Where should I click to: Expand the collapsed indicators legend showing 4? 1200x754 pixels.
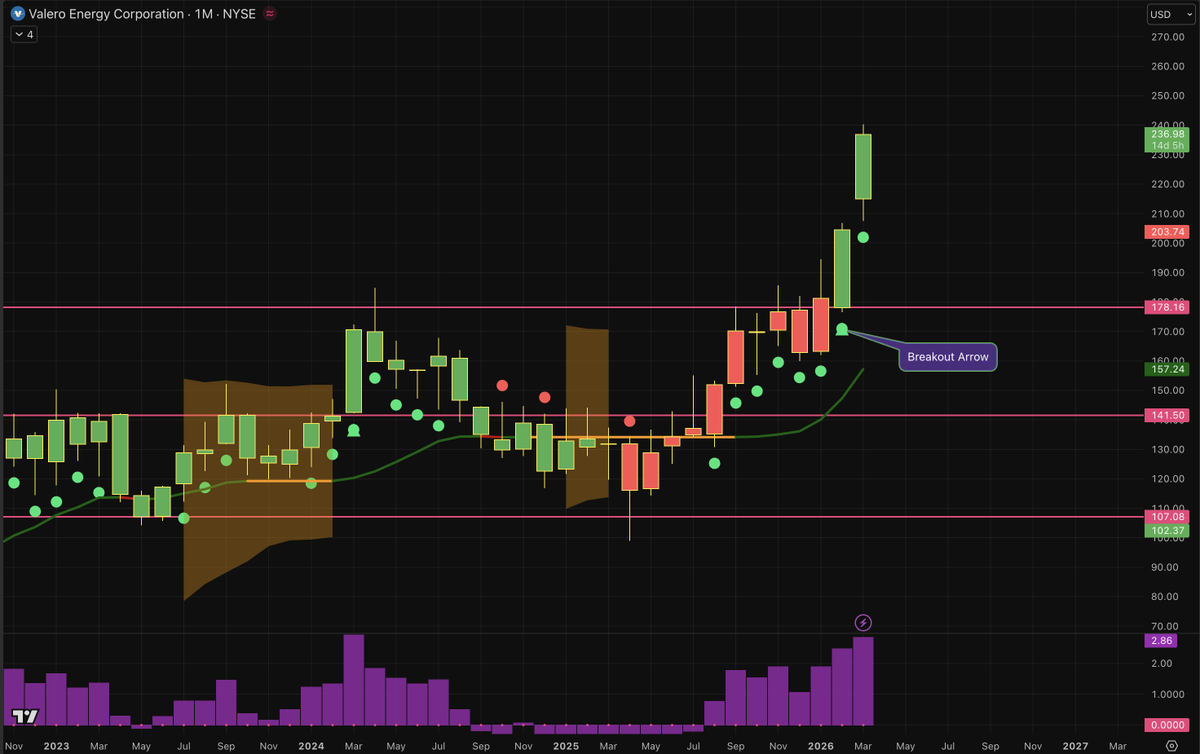point(24,34)
